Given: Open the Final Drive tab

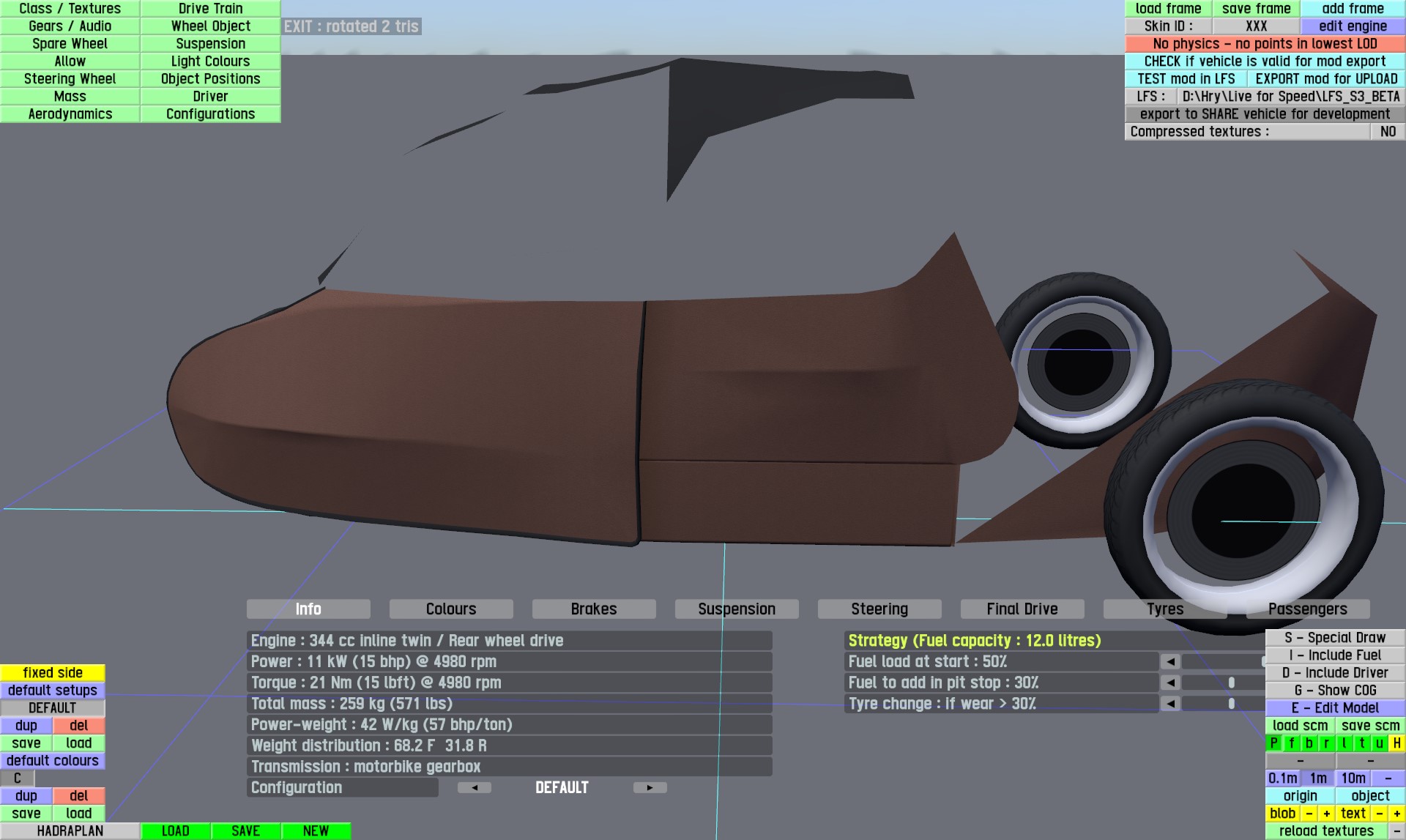Looking at the screenshot, I should tap(1022, 609).
